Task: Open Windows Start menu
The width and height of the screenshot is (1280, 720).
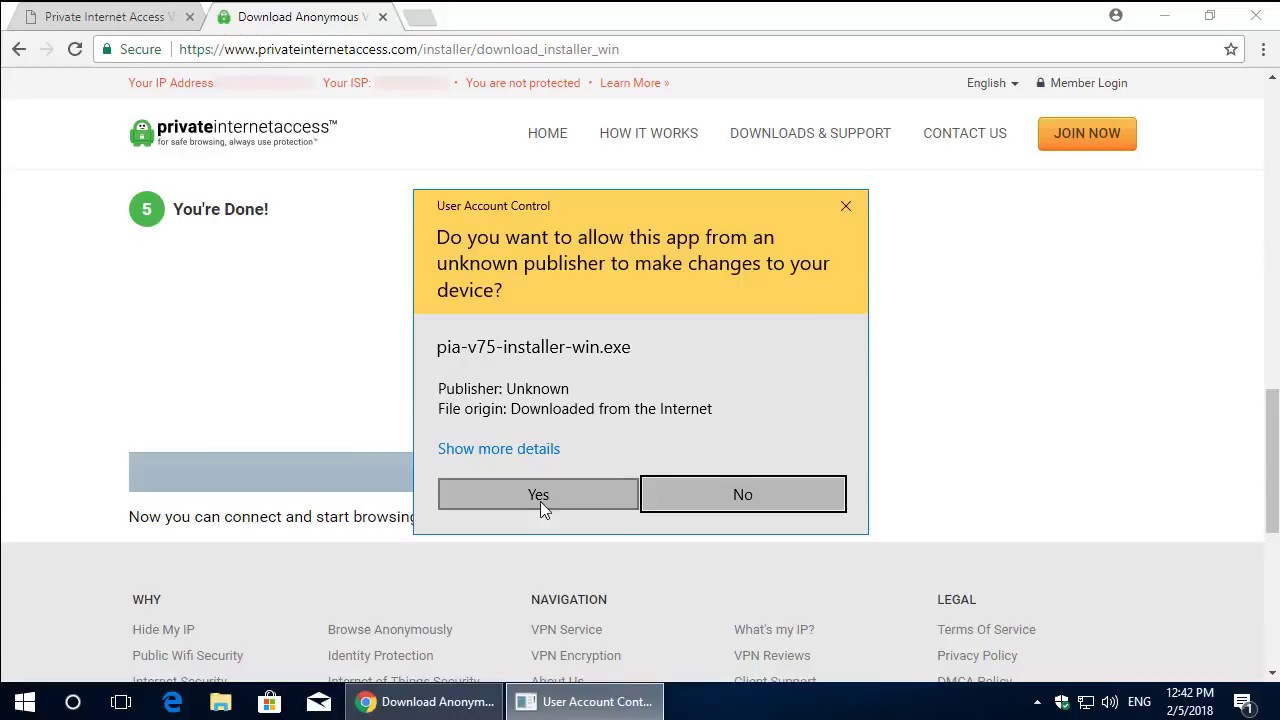Action: point(24,702)
